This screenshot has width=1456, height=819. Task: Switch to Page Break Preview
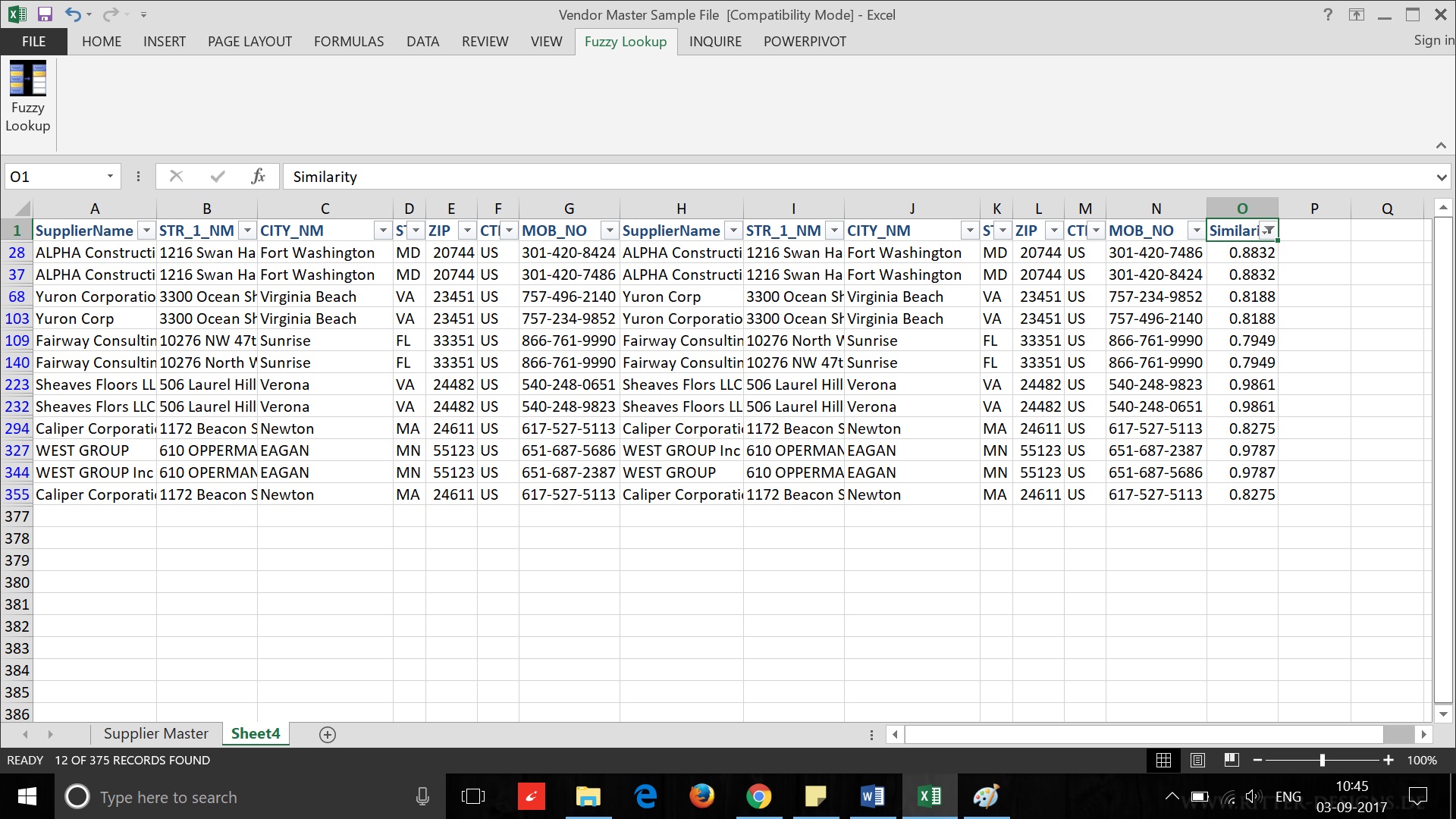[x=1232, y=760]
